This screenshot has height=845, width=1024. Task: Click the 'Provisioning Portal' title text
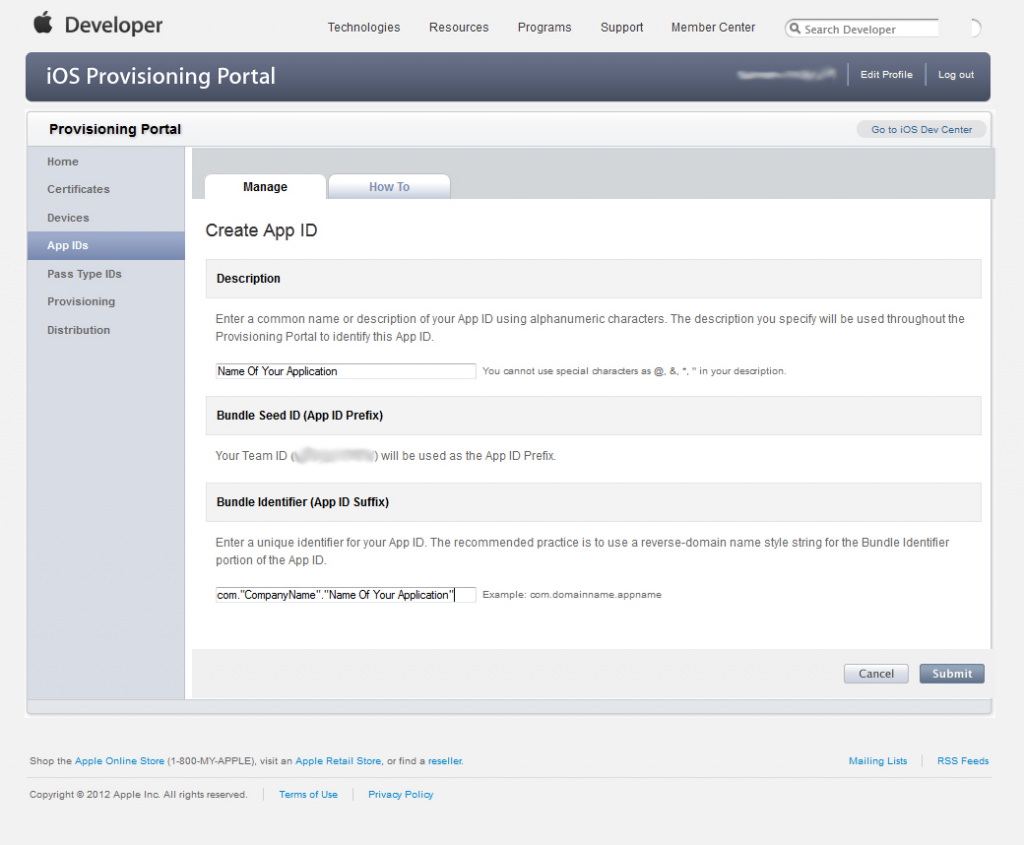tap(115, 129)
